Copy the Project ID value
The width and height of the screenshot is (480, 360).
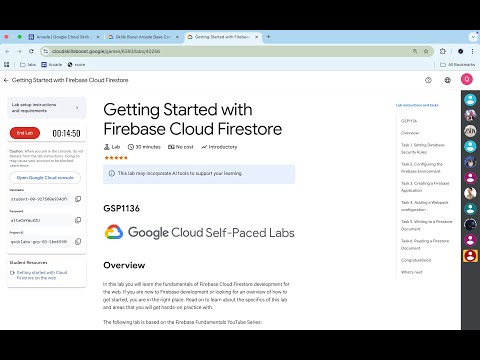click(78, 241)
